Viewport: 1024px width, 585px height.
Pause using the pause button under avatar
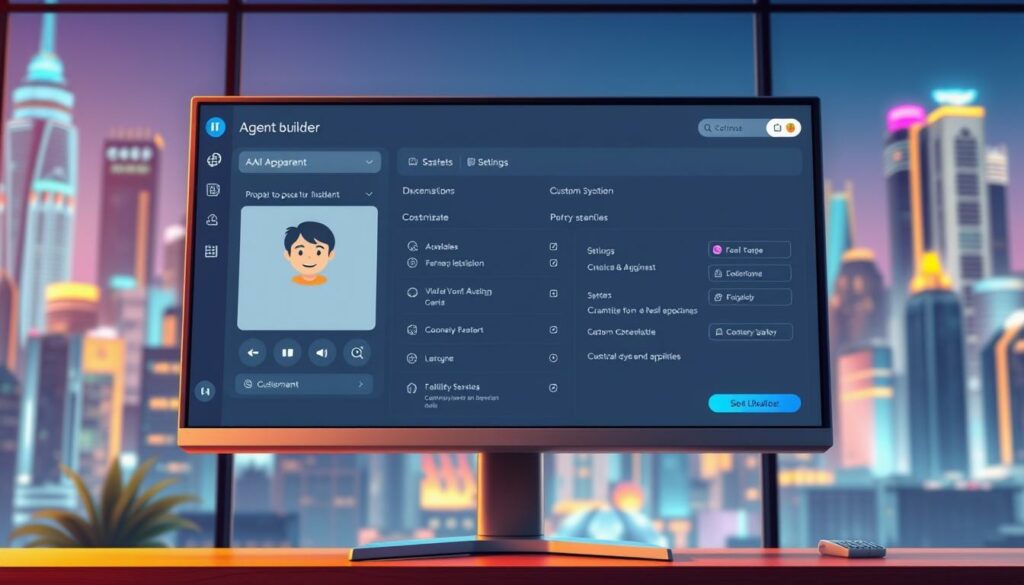(288, 352)
